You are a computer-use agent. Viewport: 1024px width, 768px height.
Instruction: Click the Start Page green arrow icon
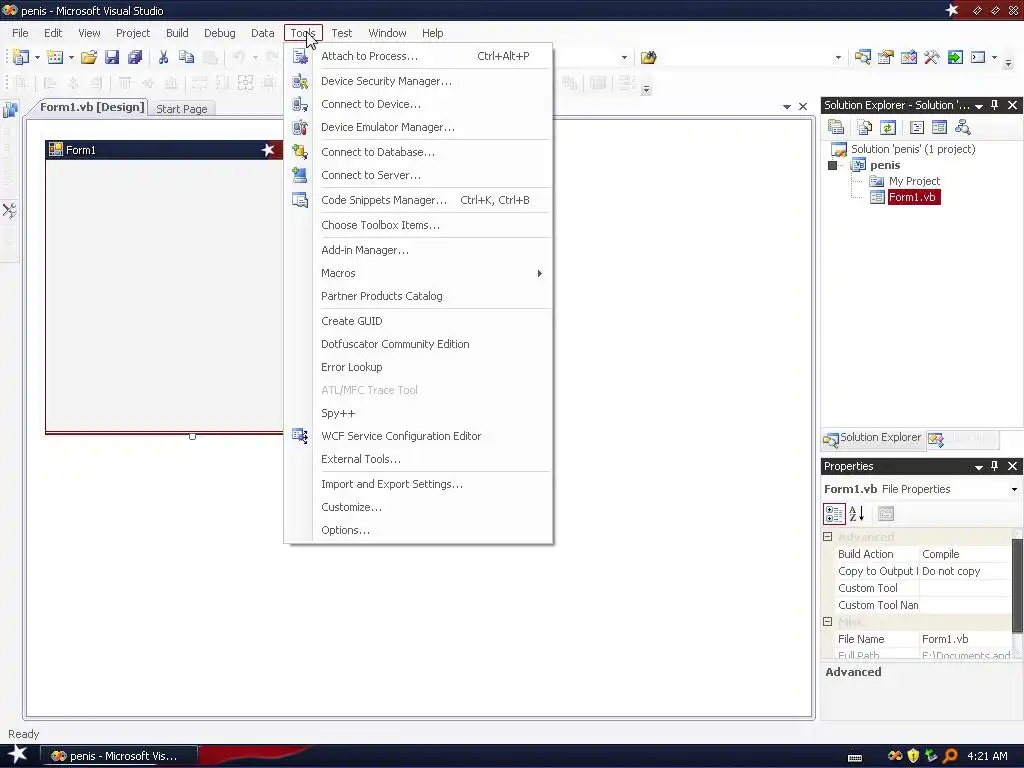pyautogui.click(x=955, y=57)
